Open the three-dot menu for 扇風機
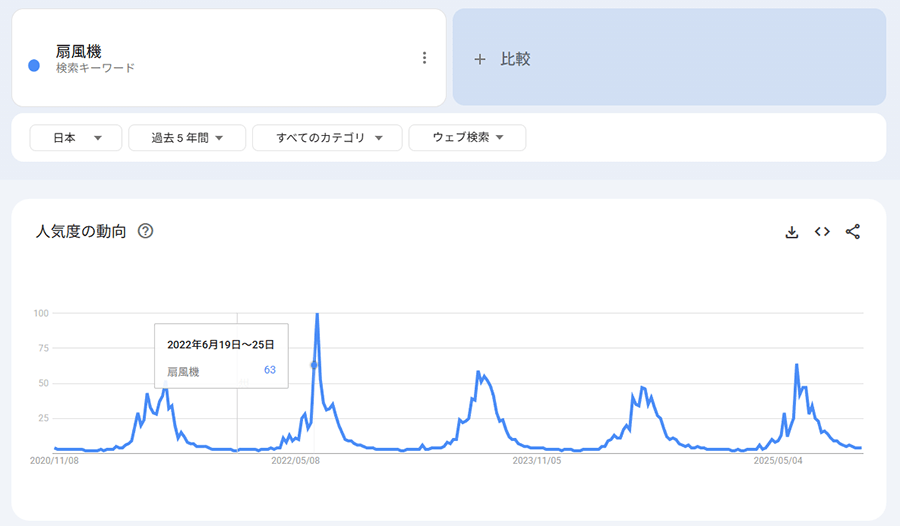 (x=424, y=58)
